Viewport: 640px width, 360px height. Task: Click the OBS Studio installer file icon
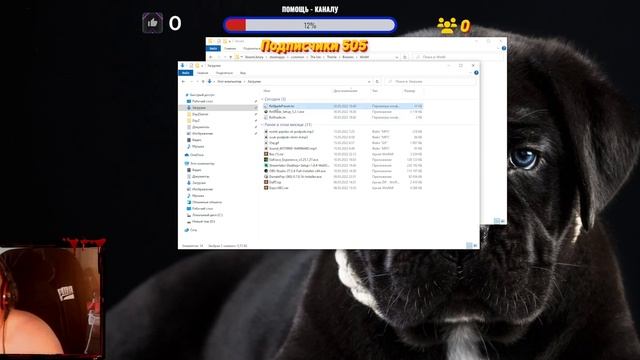266,171
